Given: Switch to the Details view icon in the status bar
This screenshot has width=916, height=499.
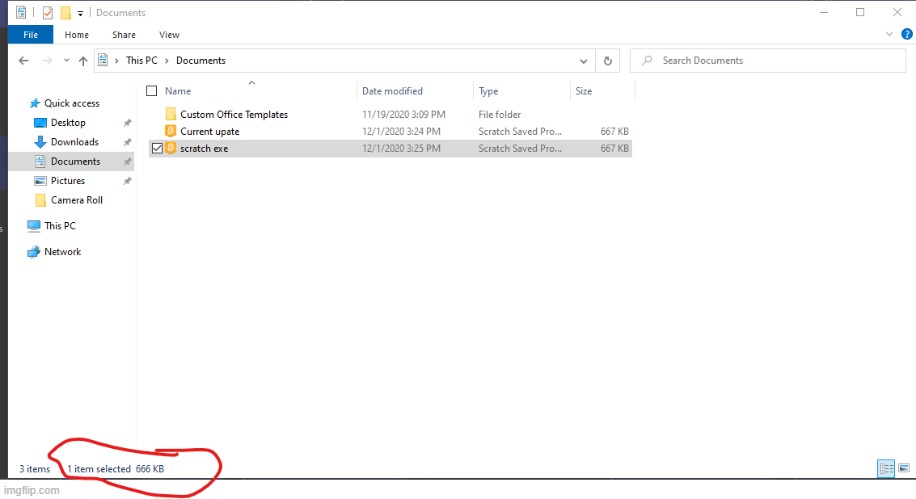Looking at the screenshot, I should (x=884, y=468).
